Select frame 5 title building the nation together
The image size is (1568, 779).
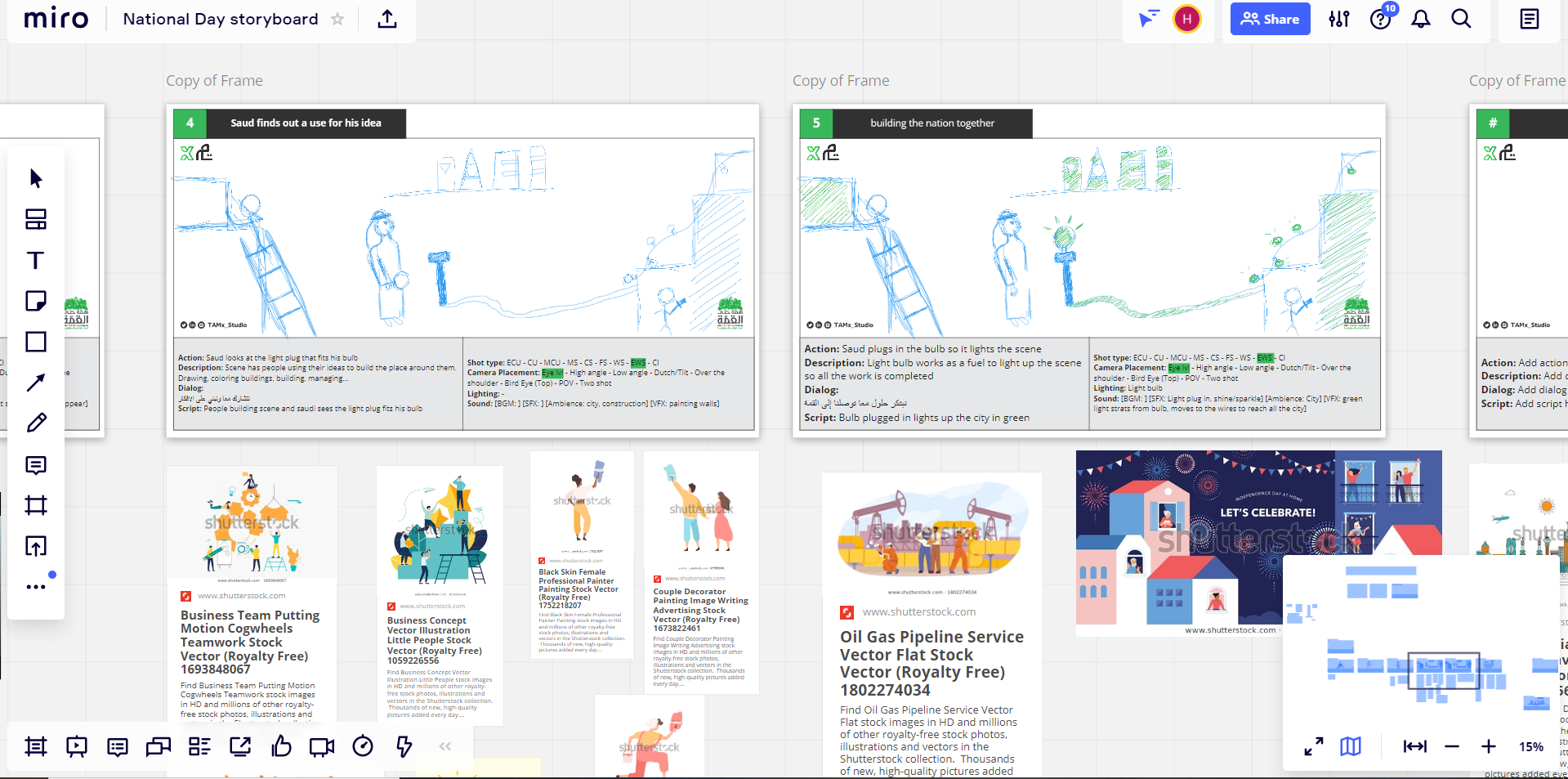pyautogui.click(x=932, y=123)
